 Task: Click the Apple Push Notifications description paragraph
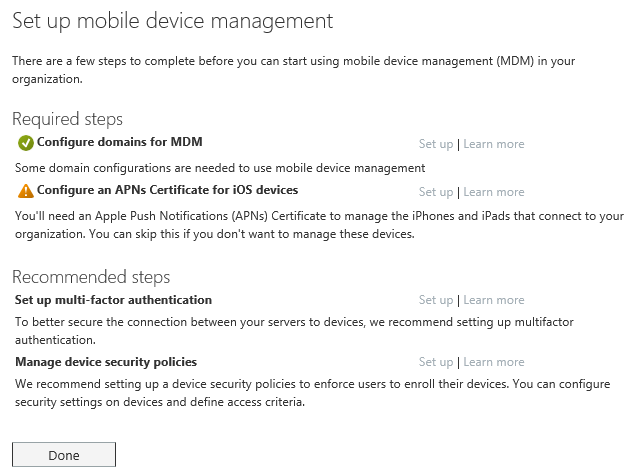coord(315,225)
